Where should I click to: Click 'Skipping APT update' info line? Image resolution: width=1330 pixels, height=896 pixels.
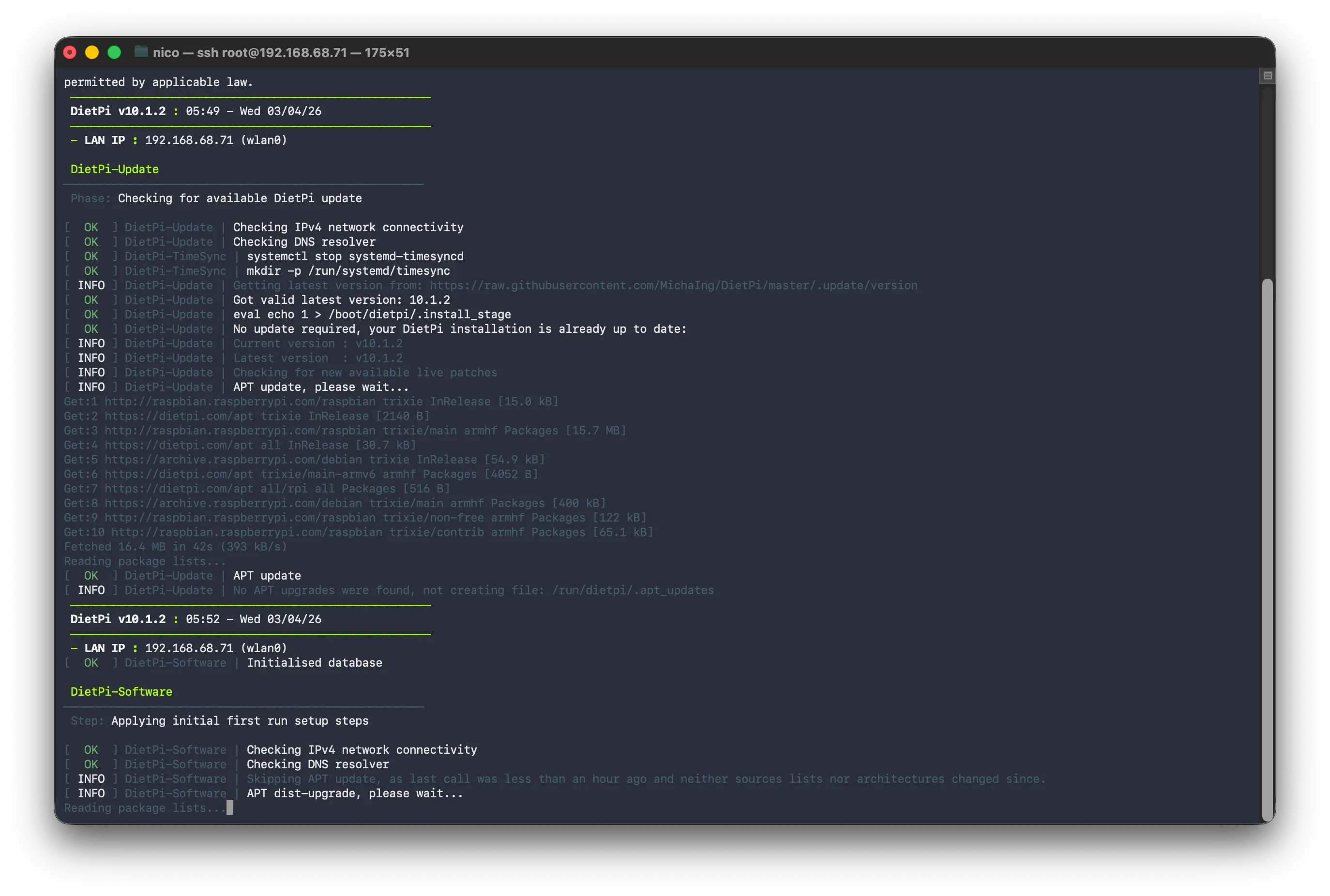(646, 778)
